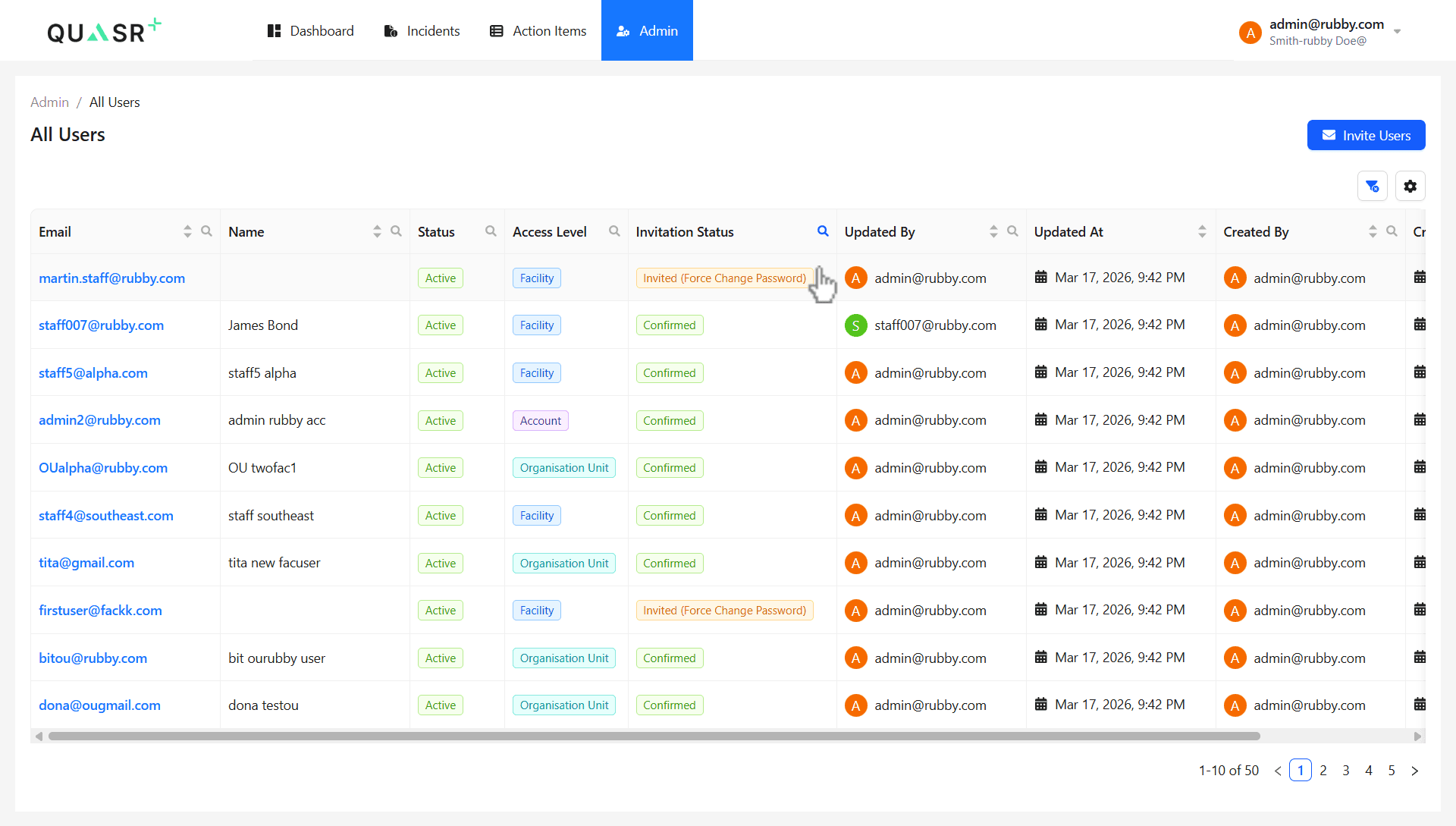Select the Admin person icon in navigation
The height and width of the screenshot is (826, 1456).
(623, 31)
